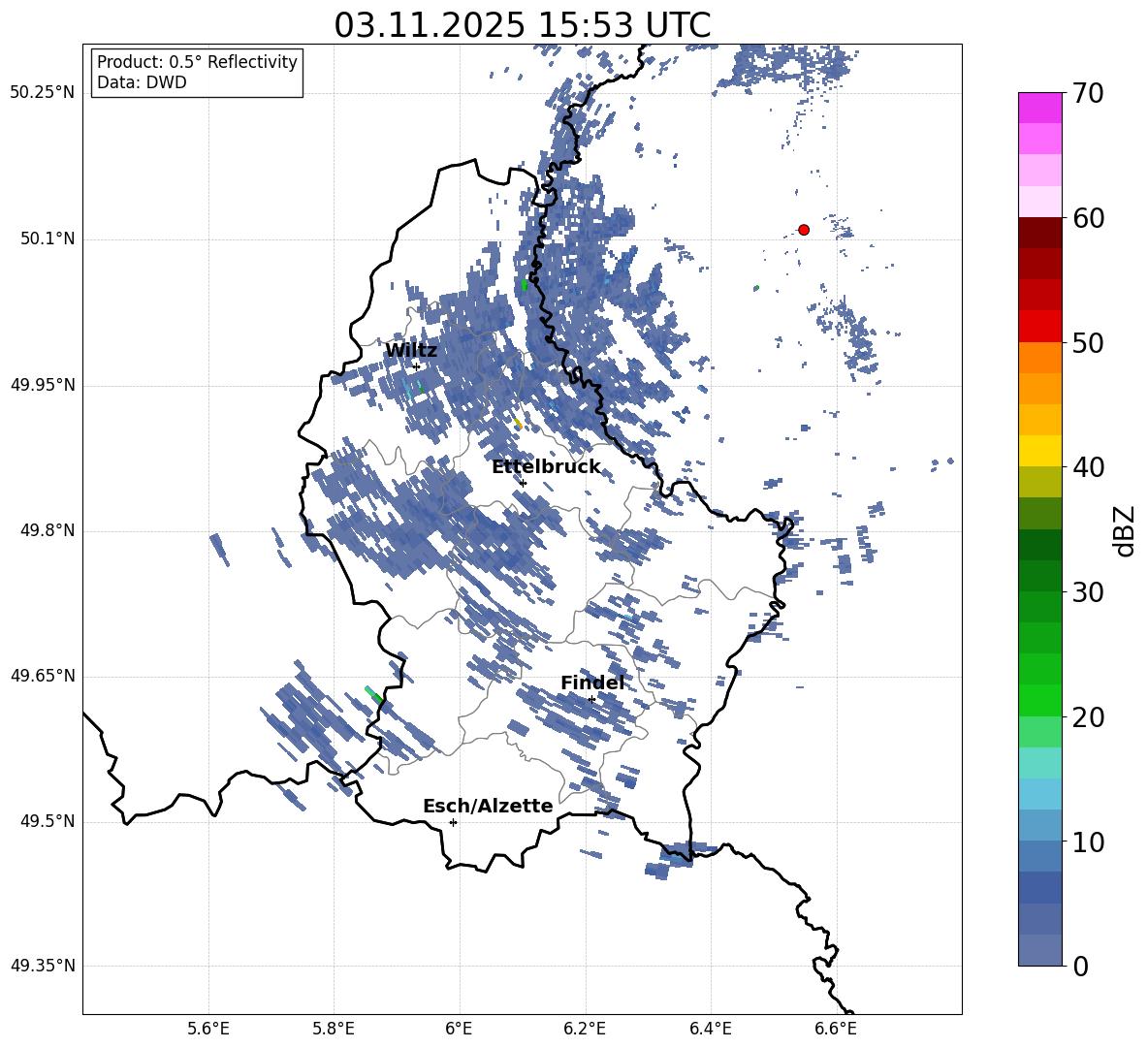This screenshot has width=1148, height=1048.
Task: Click the 50.1°N latitude label
Action: [47, 239]
